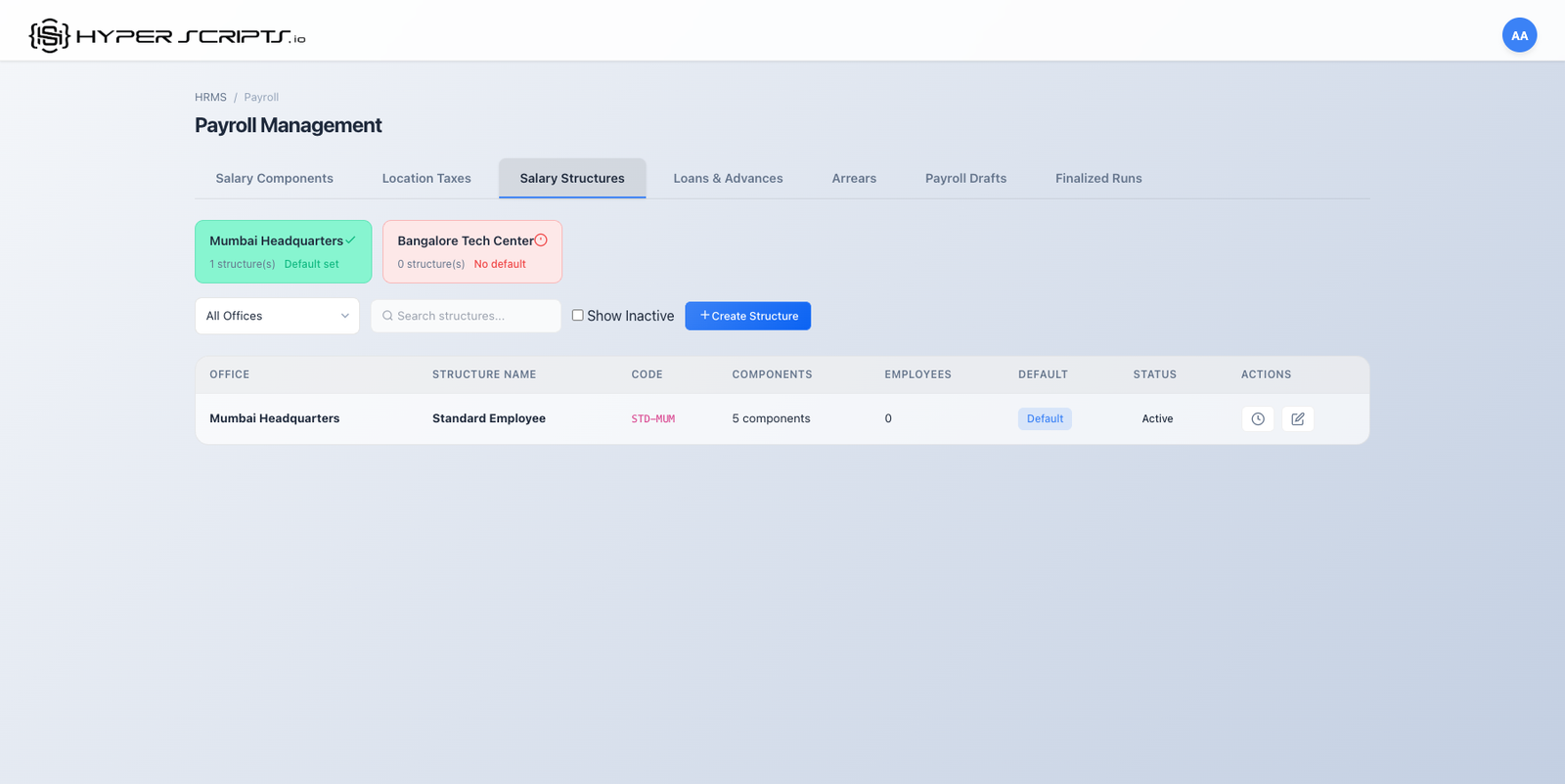1565x784 pixels.
Task: Select the Bangalore Tech Center office card
Action: pos(471,252)
